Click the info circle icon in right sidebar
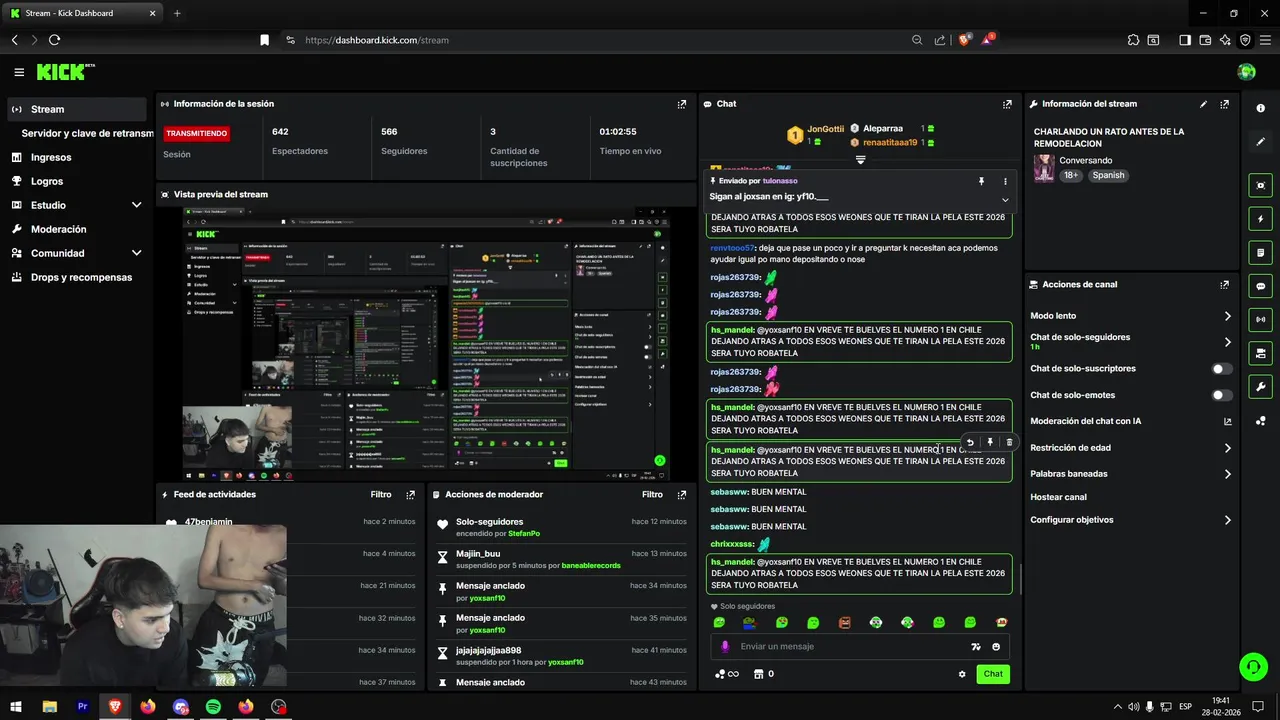This screenshot has width=1280, height=720. [1260, 108]
